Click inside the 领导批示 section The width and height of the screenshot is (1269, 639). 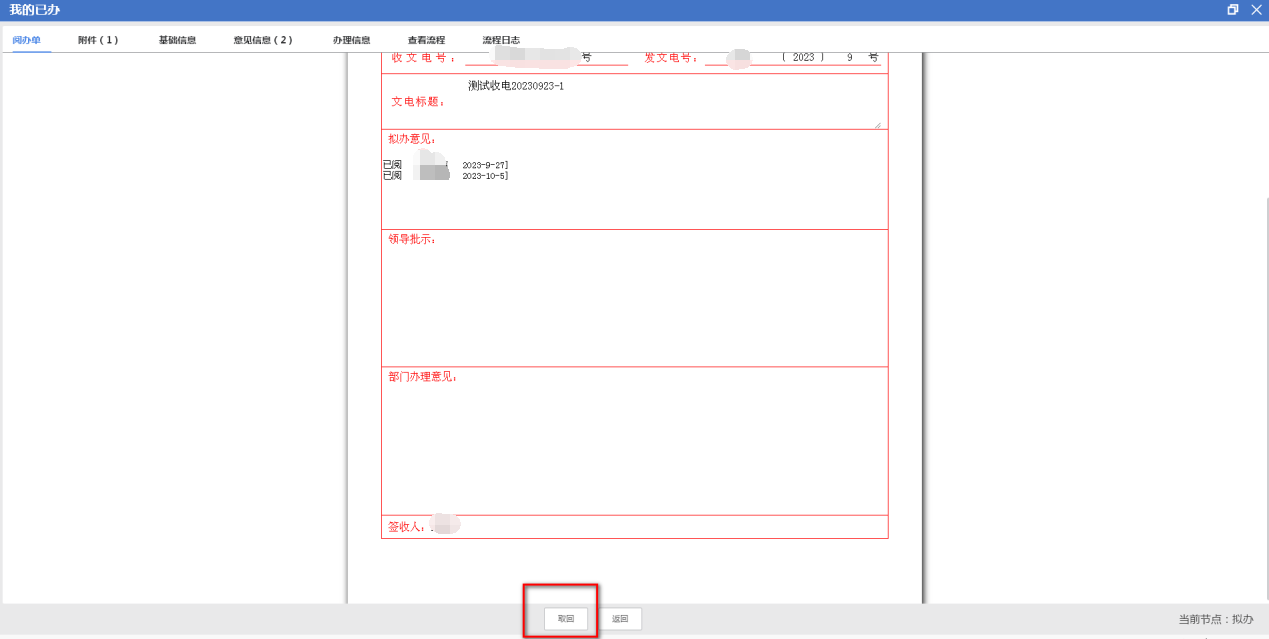(x=634, y=300)
